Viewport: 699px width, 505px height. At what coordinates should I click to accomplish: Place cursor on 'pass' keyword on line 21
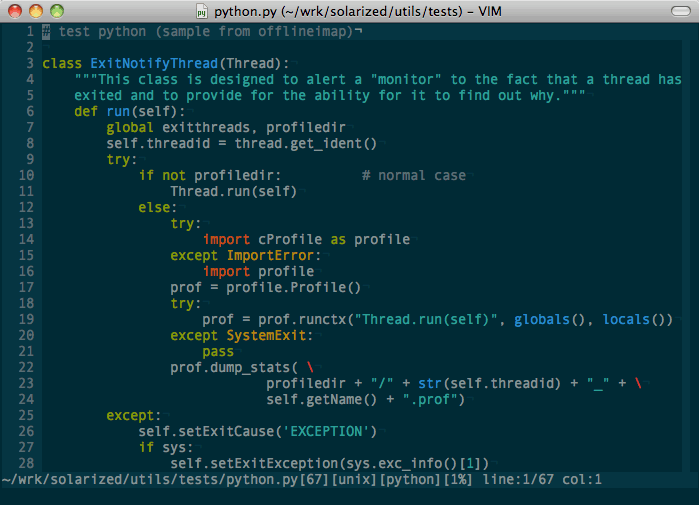218,351
